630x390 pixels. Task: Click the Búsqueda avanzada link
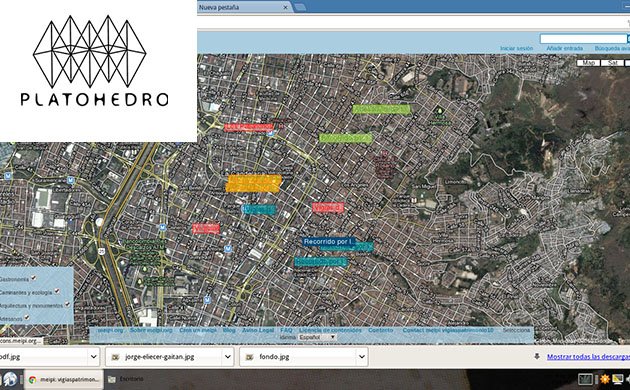(x=612, y=48)
